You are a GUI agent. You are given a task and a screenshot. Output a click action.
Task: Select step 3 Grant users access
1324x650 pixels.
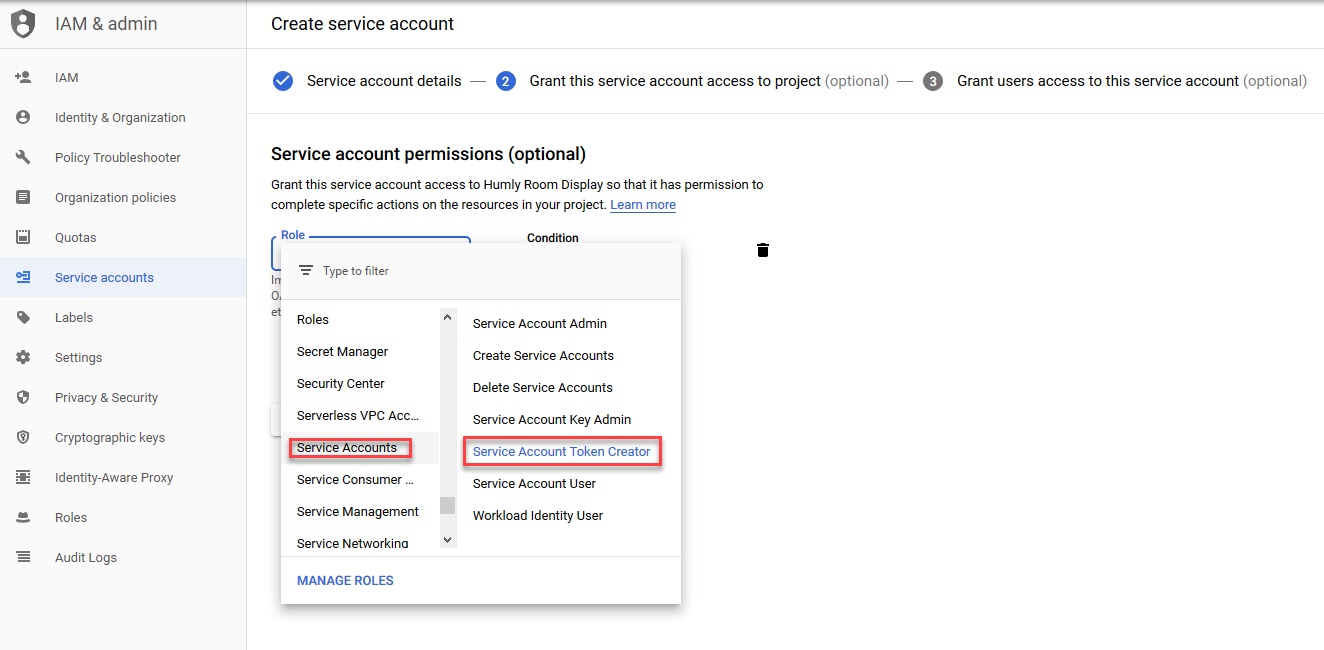[932, 81]
